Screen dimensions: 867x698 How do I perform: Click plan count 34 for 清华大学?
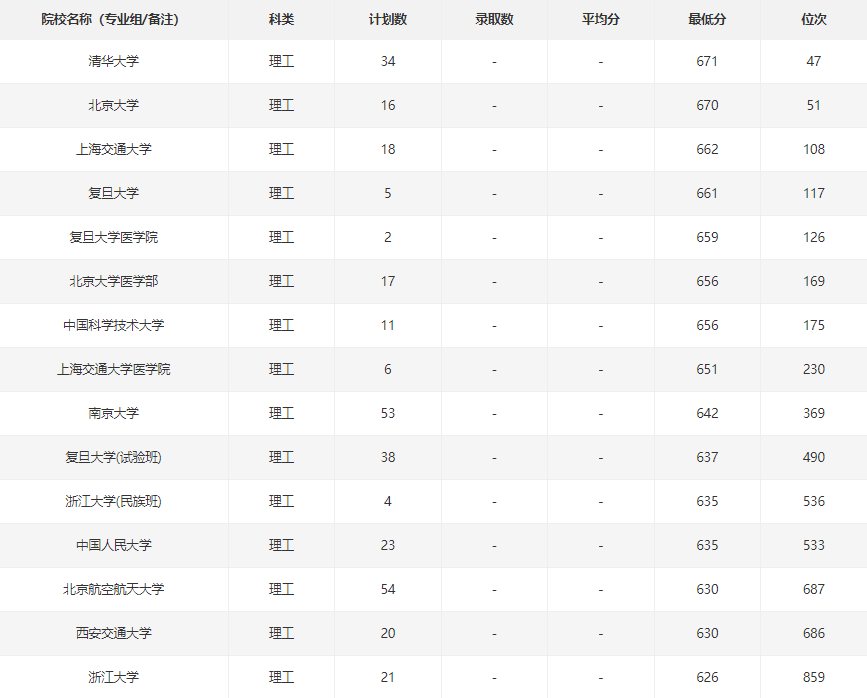[x=388, y=61]
